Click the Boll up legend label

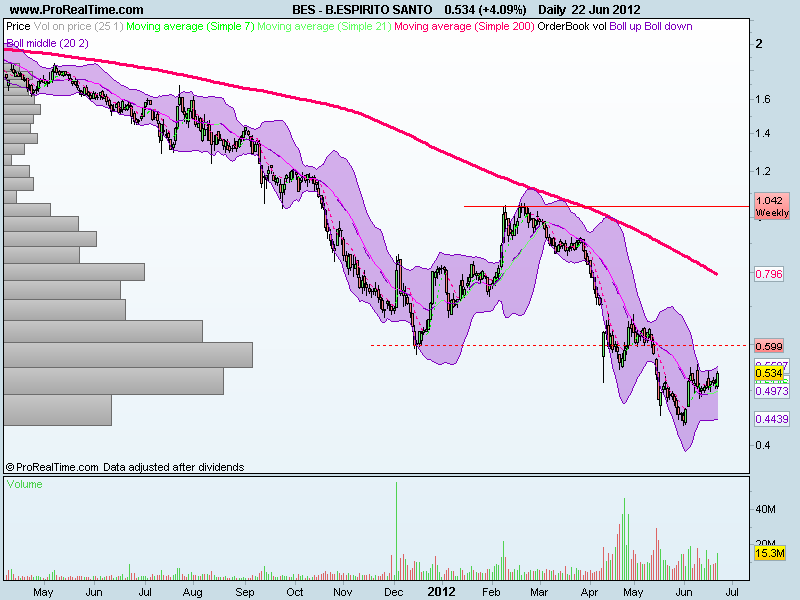pyautogui.click(x=625, y=27)
